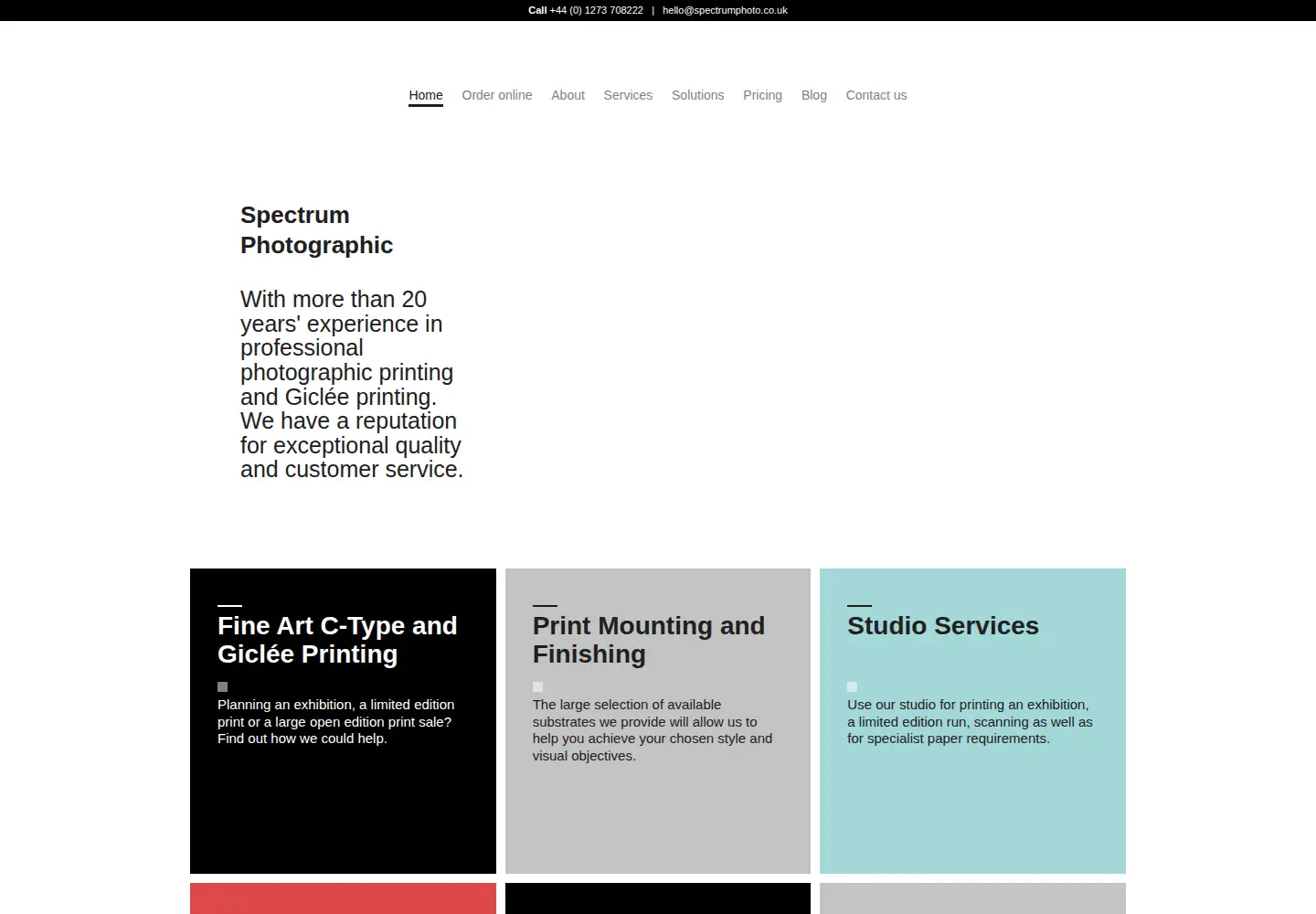Click the grey card below Studio Services card
The image size is (1316, 914).
click(972, 898)
